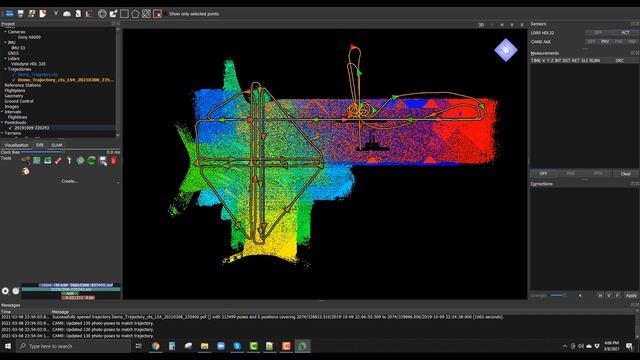Set CAM0 A6K sensor to PRV

605,42
